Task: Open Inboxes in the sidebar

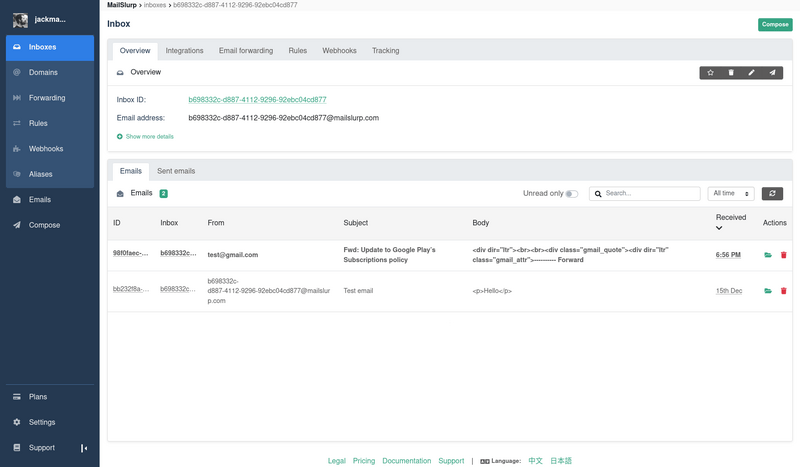Action: tap(50, 47)
